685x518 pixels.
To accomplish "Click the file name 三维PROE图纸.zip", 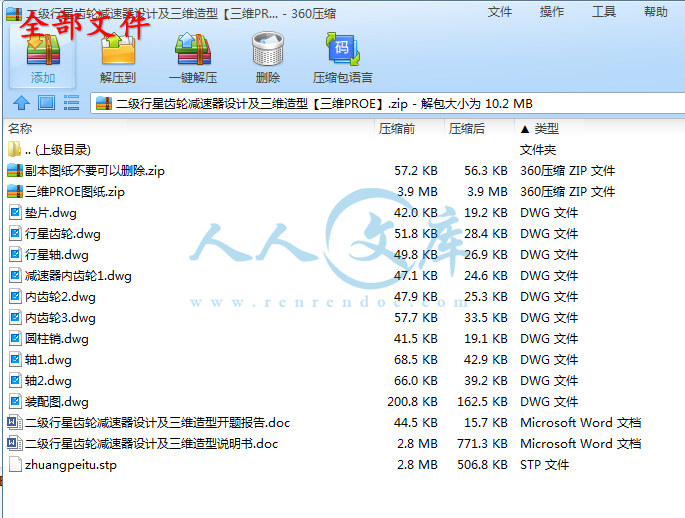I will coord(75,192).
